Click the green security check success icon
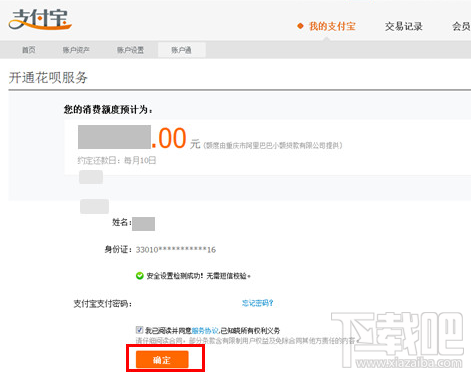The image size is (471, 373). click(139, 276)
